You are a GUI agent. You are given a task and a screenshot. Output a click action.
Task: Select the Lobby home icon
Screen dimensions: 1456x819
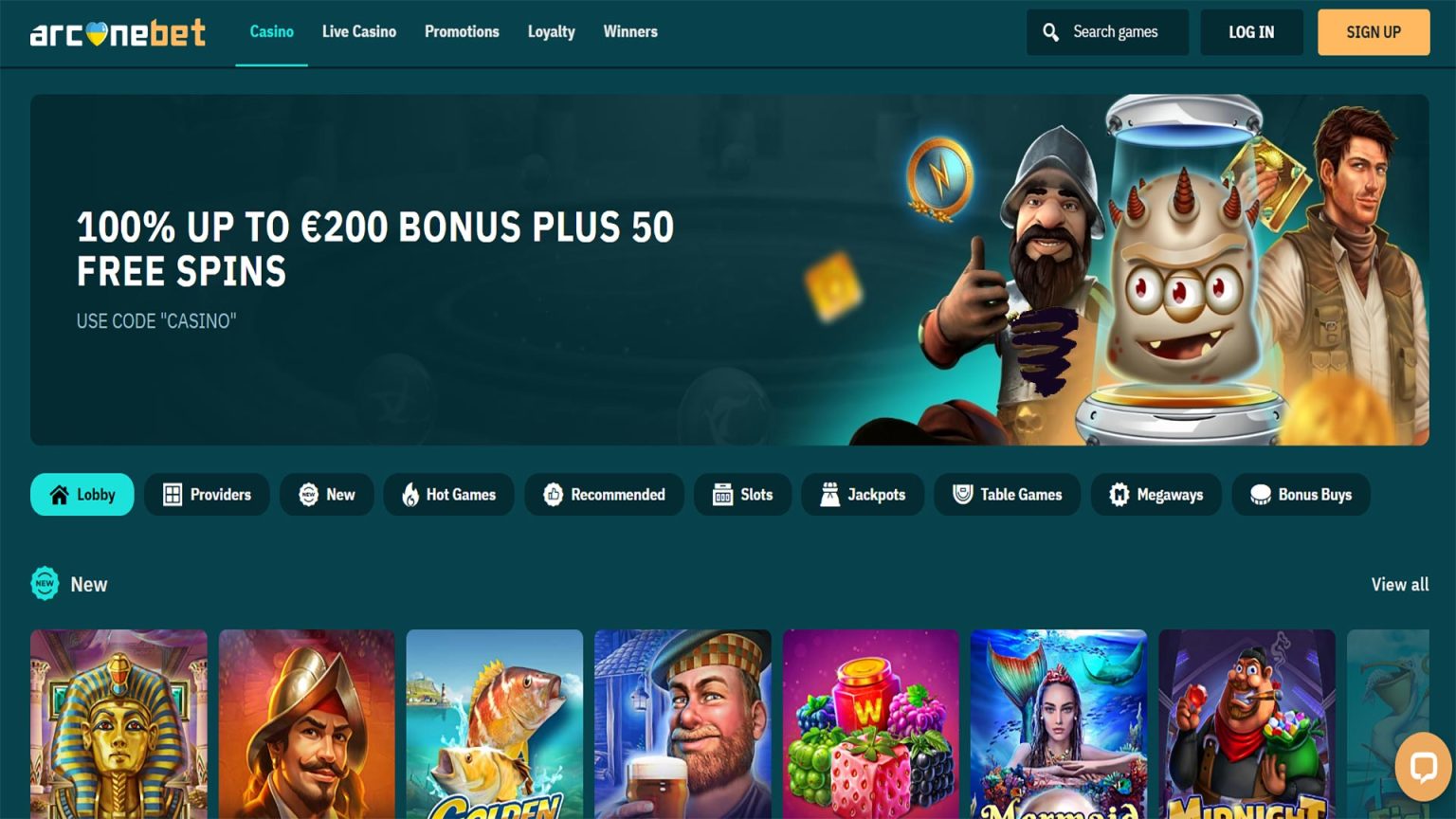click(x=59, y=495)
